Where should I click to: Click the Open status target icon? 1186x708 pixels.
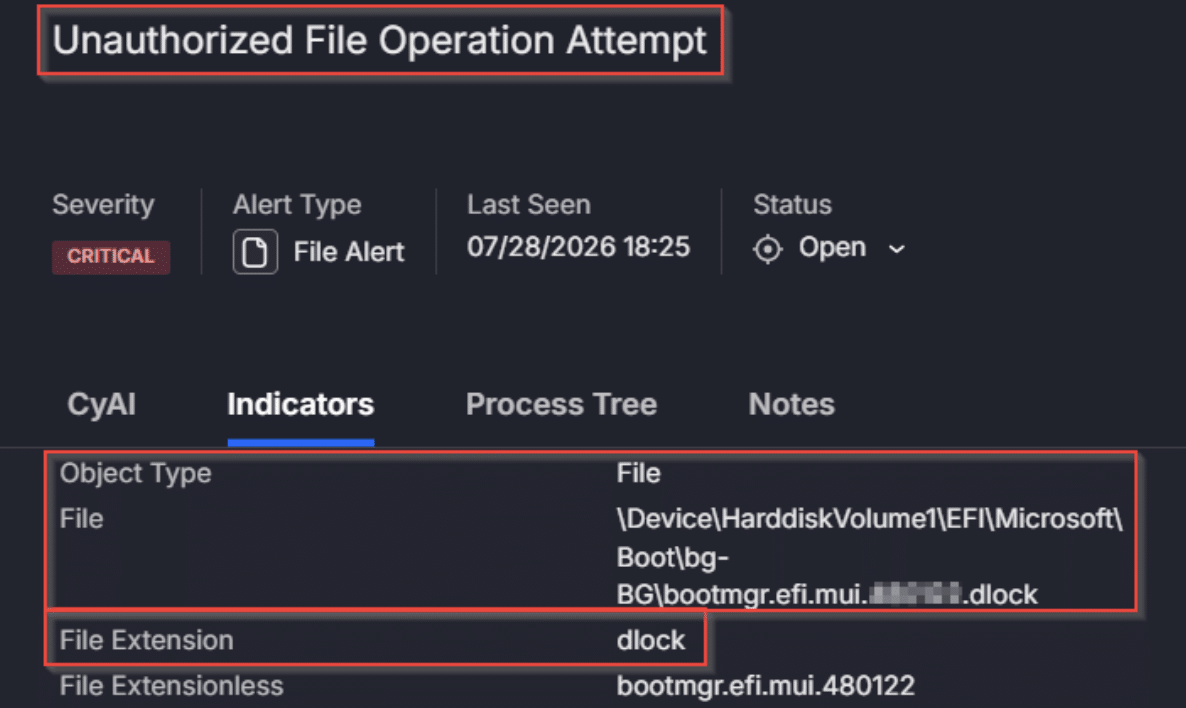point(767,249)
